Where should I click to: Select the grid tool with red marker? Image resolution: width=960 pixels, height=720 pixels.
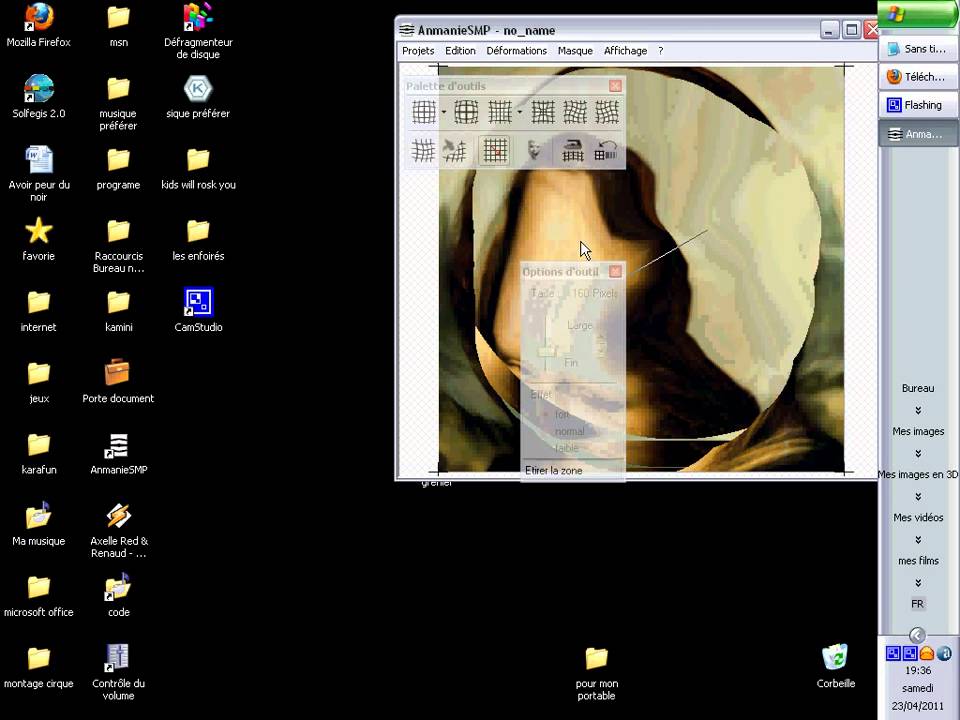494,151
